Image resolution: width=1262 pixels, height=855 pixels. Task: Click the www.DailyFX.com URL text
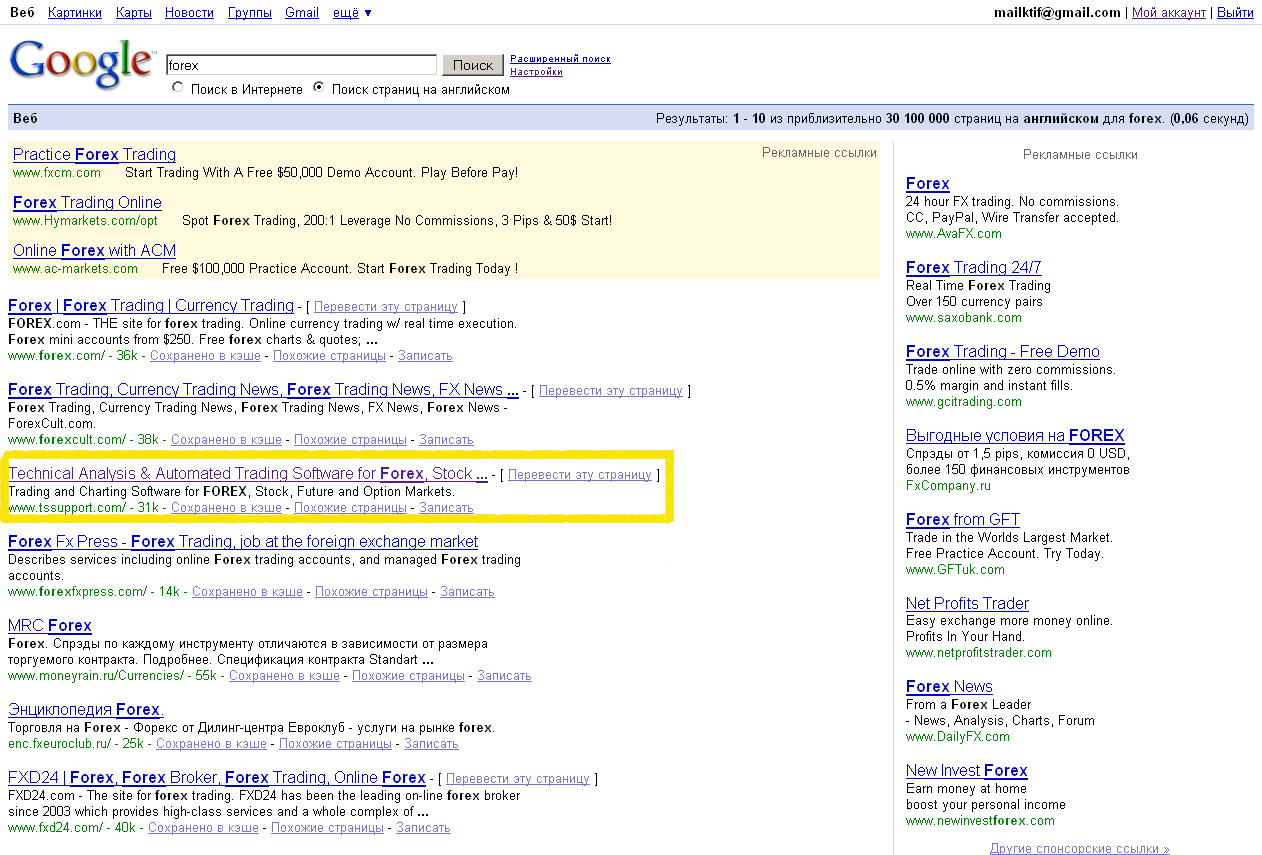pyautogui.click(x=958, y=737)
